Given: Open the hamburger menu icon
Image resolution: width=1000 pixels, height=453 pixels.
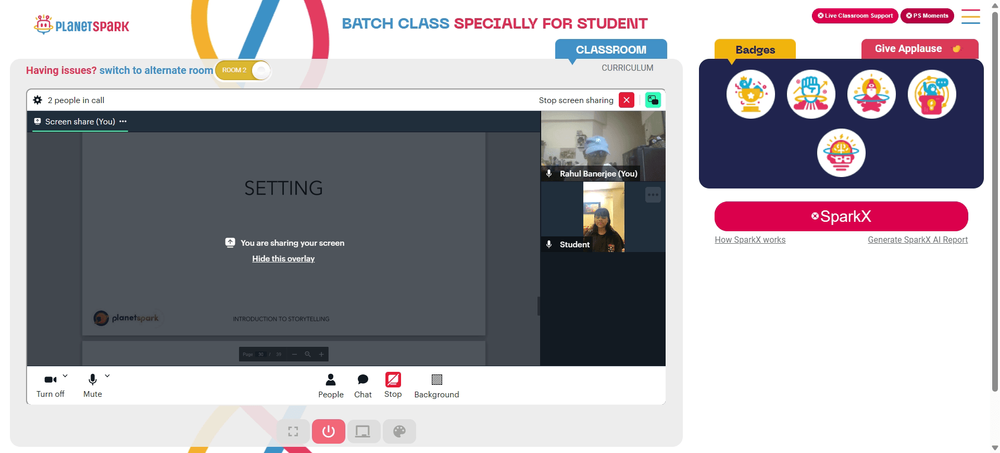Looking at the screenshot, I should (x=970, y=16).
